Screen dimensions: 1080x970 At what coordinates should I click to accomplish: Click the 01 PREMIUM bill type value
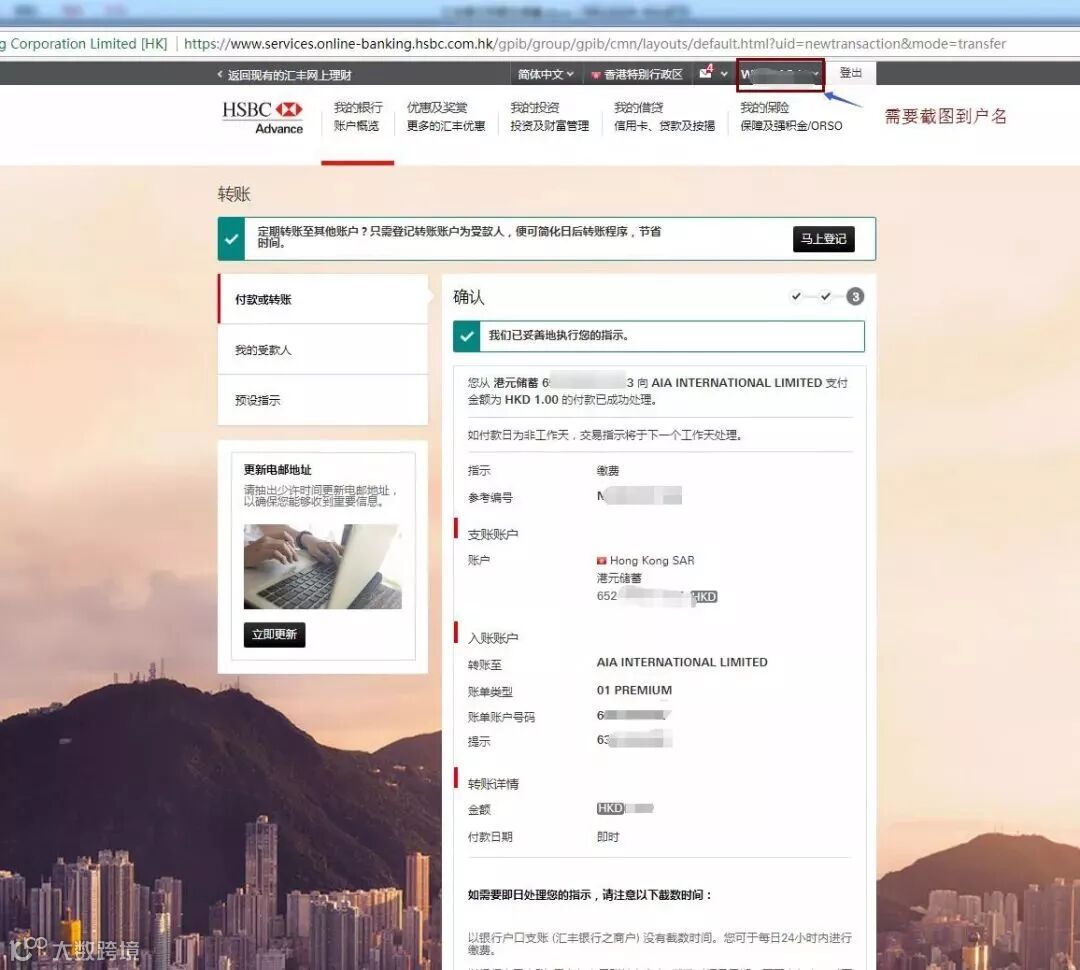pos(634,690)
